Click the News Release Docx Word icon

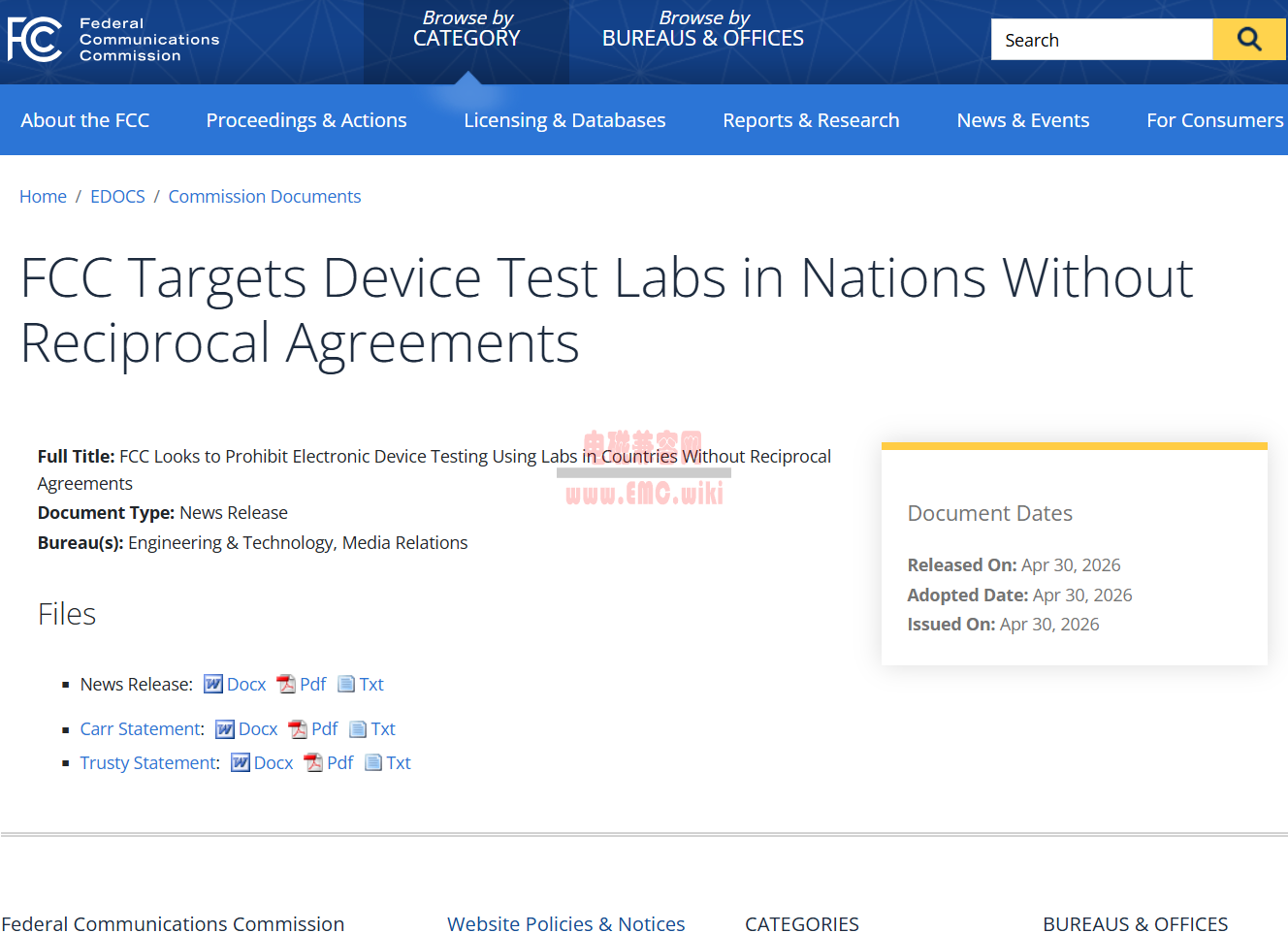coord(213,685)
